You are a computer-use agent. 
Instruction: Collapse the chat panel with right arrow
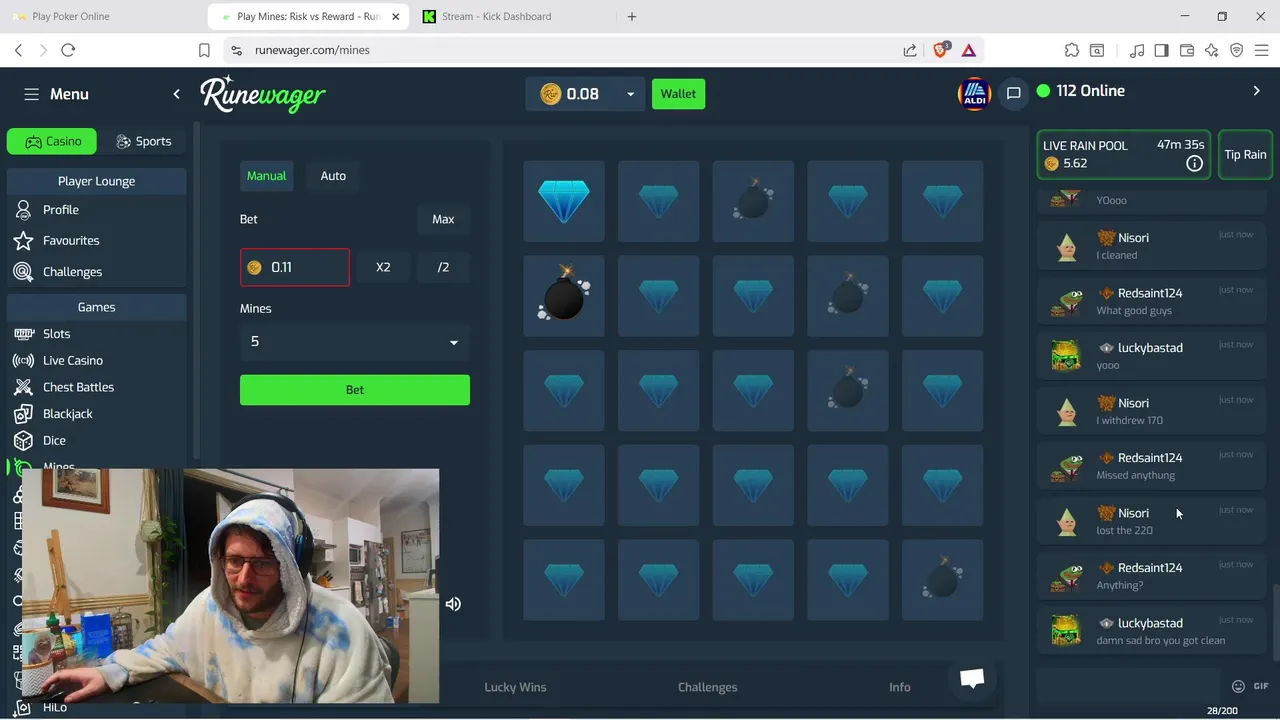tap(1257, 91)
